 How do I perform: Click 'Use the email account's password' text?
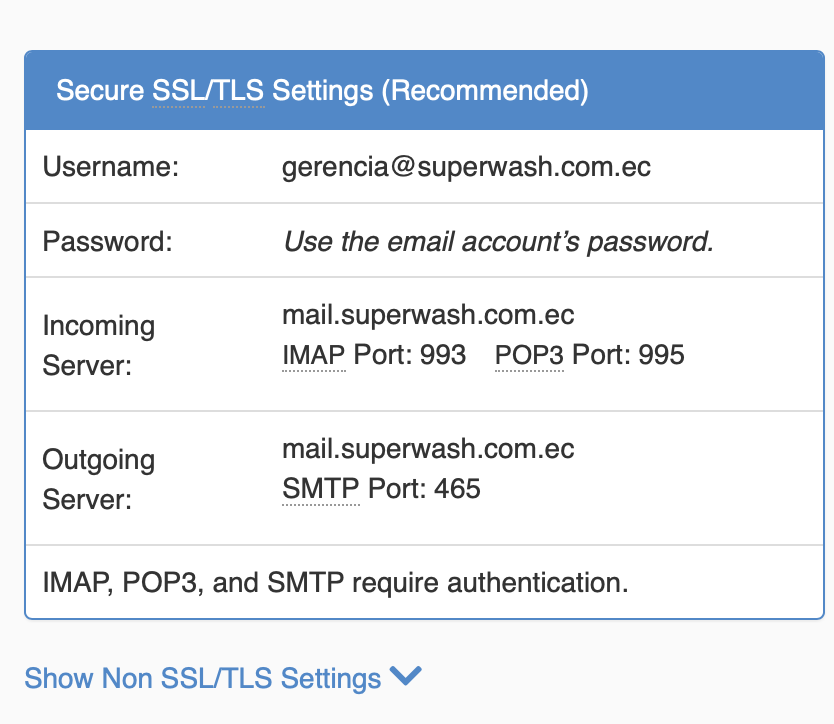click(498, 242)
